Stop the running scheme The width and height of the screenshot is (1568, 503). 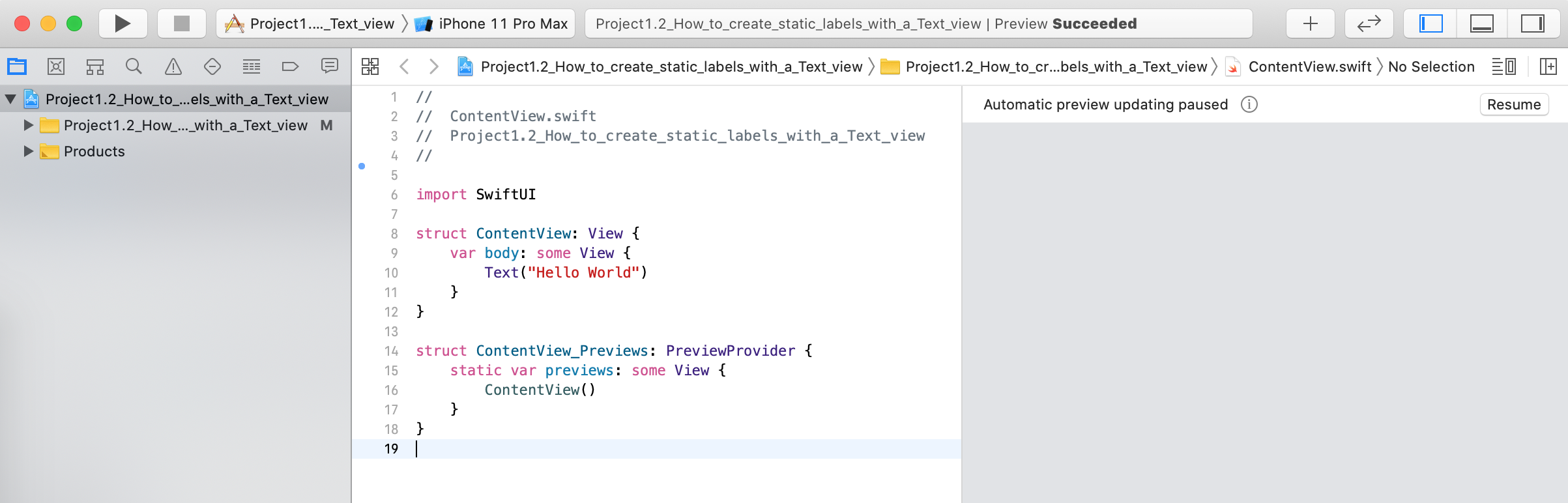tap(182, 24)
